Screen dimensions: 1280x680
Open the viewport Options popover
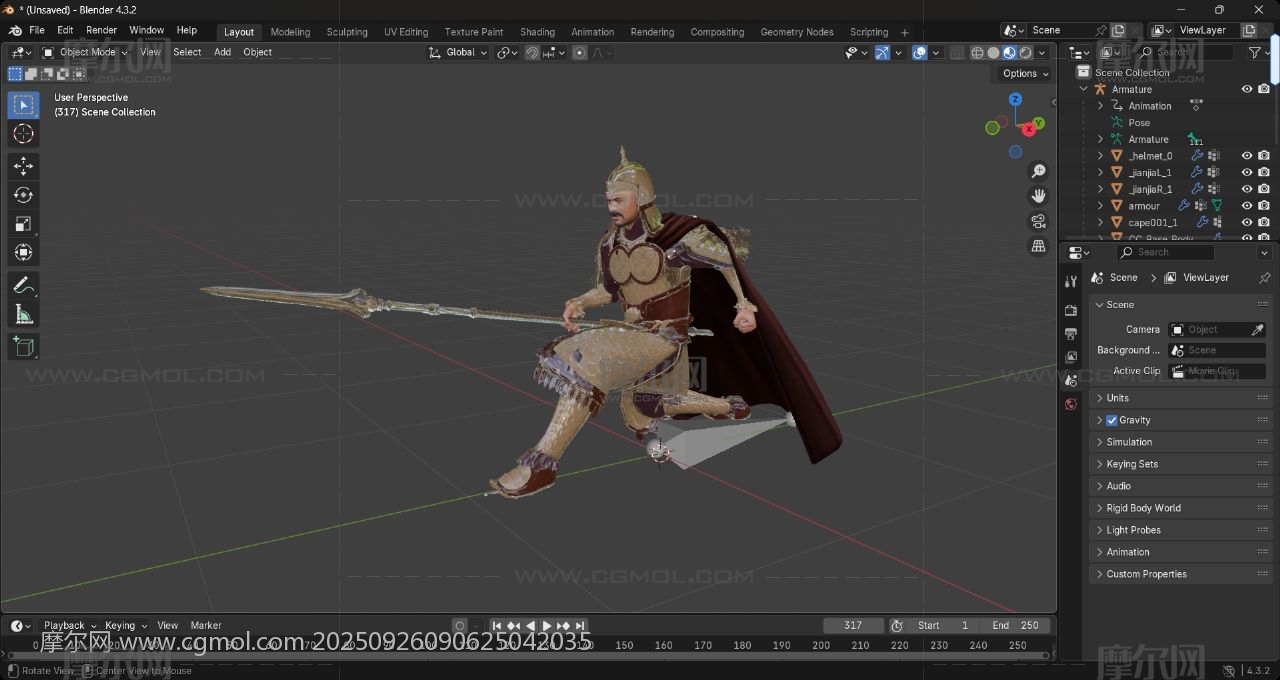(x=1025, y=73)
